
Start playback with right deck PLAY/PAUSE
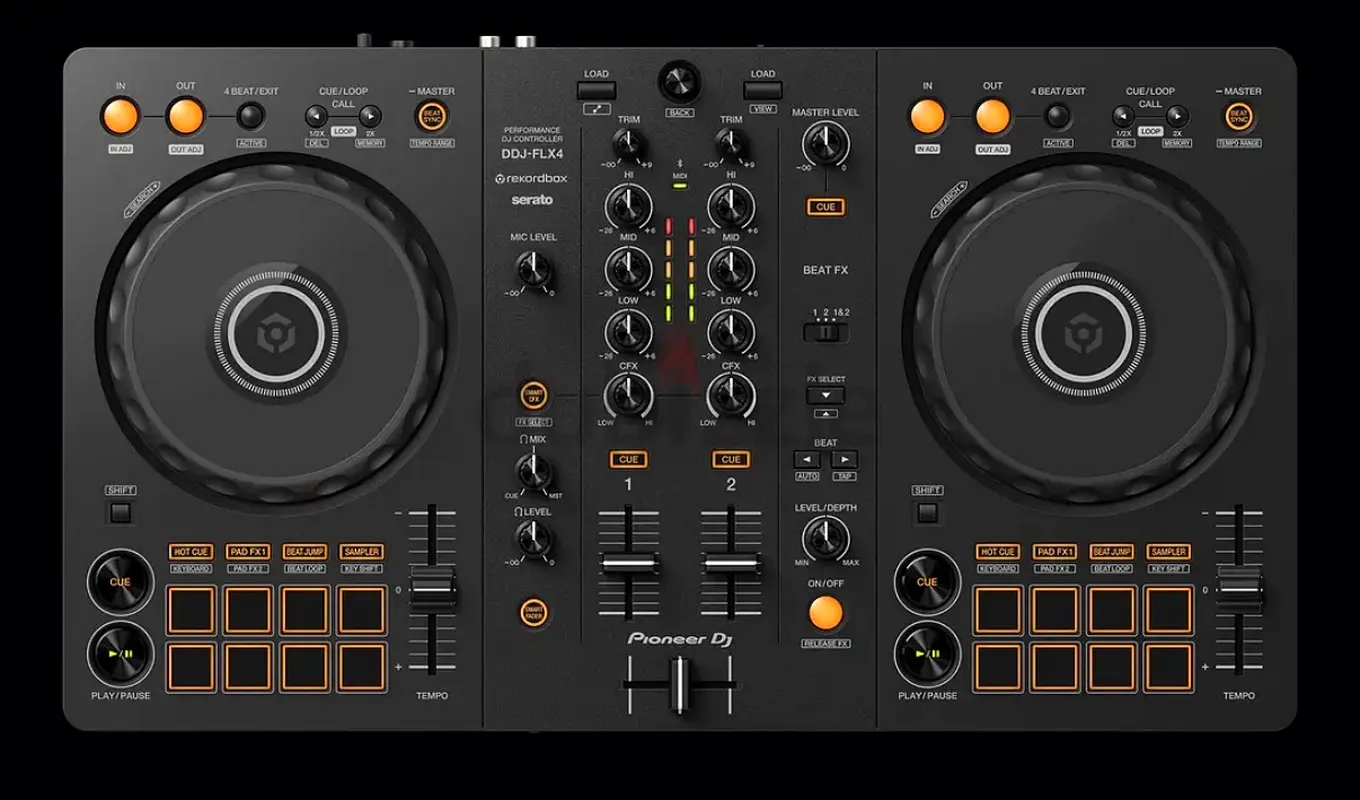pos(927,654)
